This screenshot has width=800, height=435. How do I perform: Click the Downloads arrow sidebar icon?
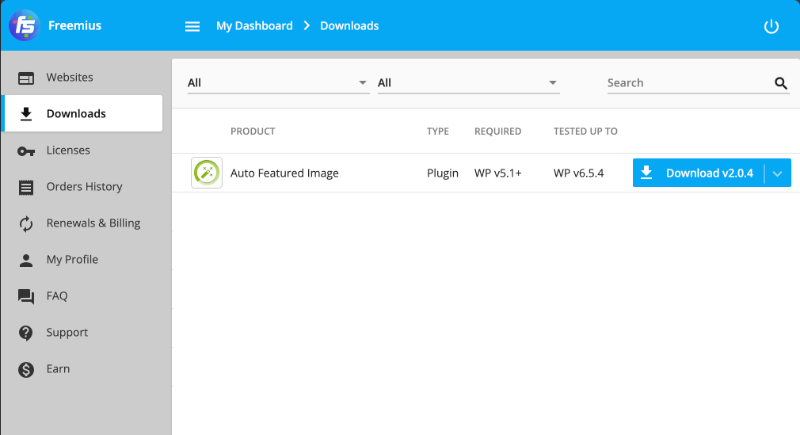pyautogui.click(x=26, y=114)
